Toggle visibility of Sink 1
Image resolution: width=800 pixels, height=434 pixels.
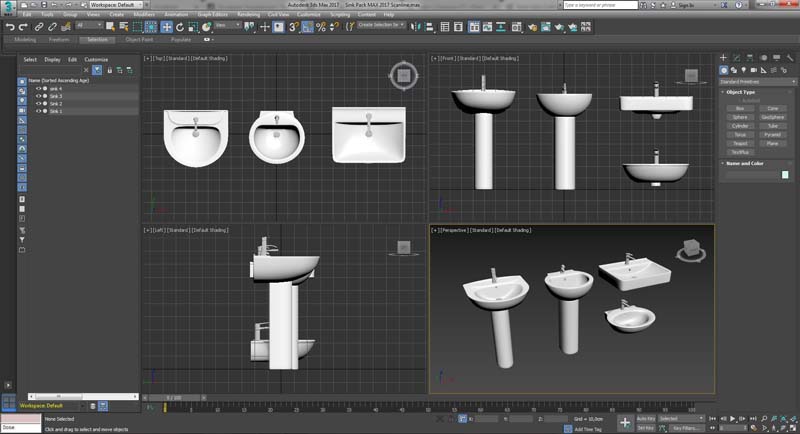click(39, 111)
